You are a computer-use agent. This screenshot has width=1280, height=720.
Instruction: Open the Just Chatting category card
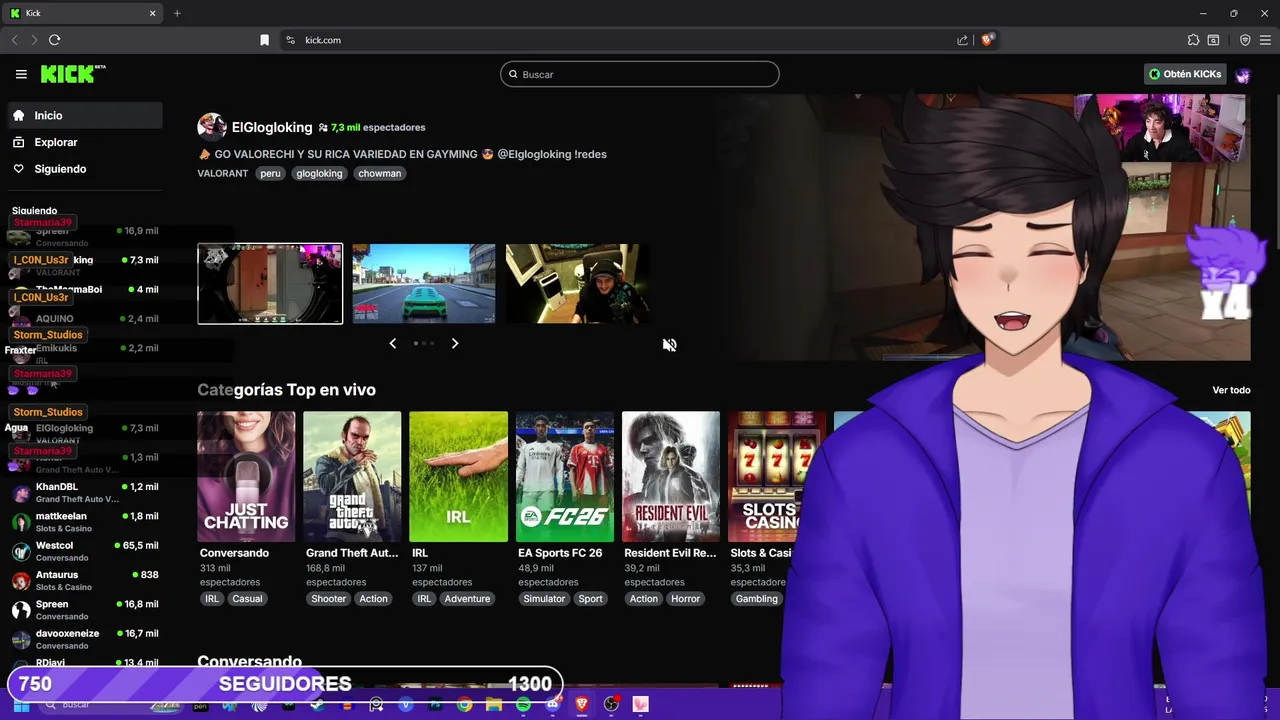pyautogui.click(x=246, y=477)
